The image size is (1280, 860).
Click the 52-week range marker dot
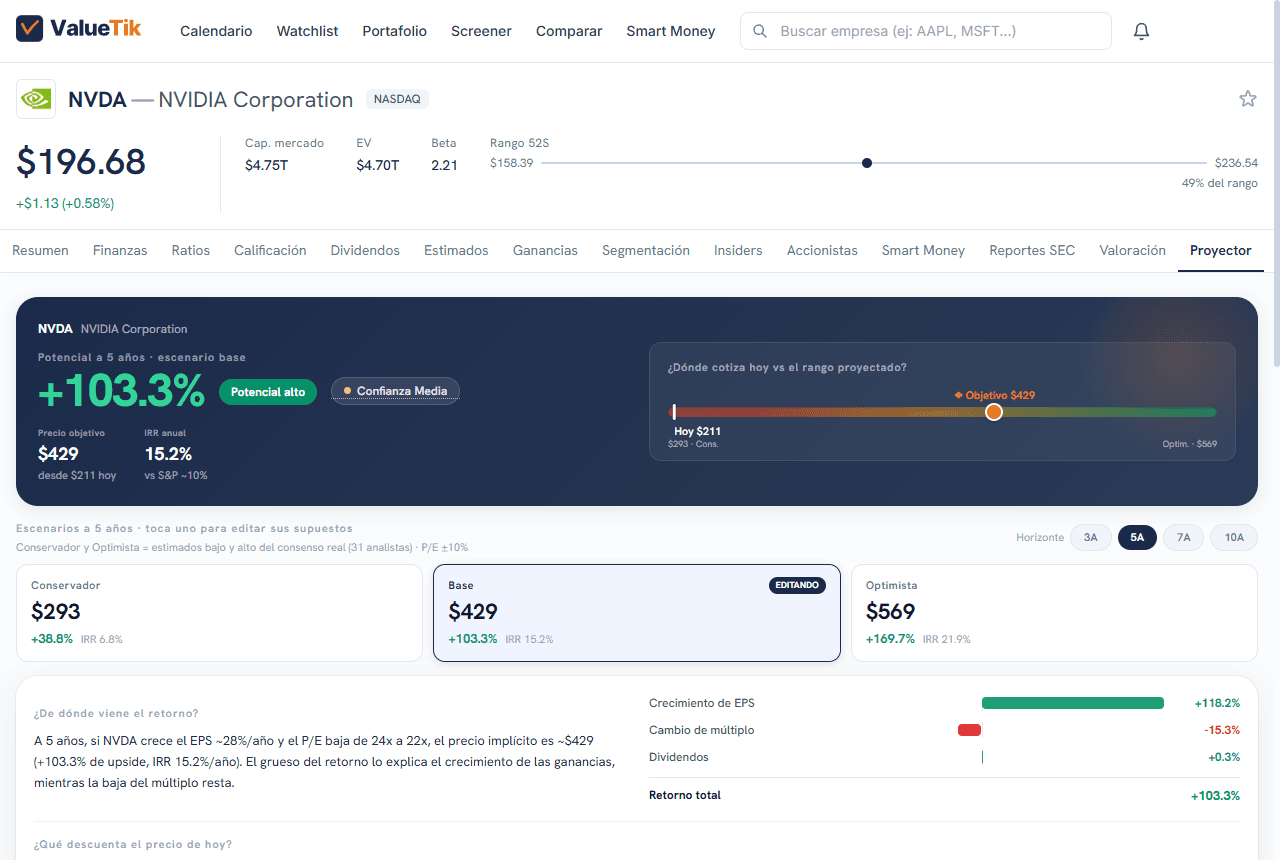(x=867, y=163)
